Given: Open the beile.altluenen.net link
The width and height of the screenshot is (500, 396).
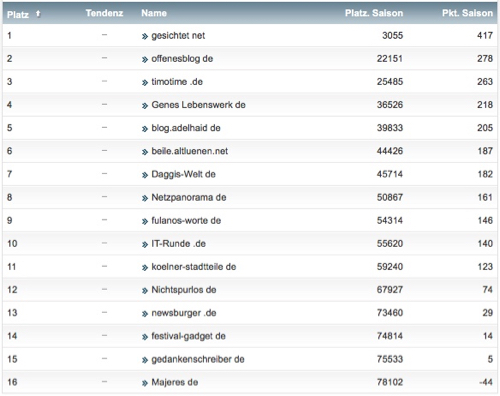Looking at the screenshot, I should pos(190,151).
